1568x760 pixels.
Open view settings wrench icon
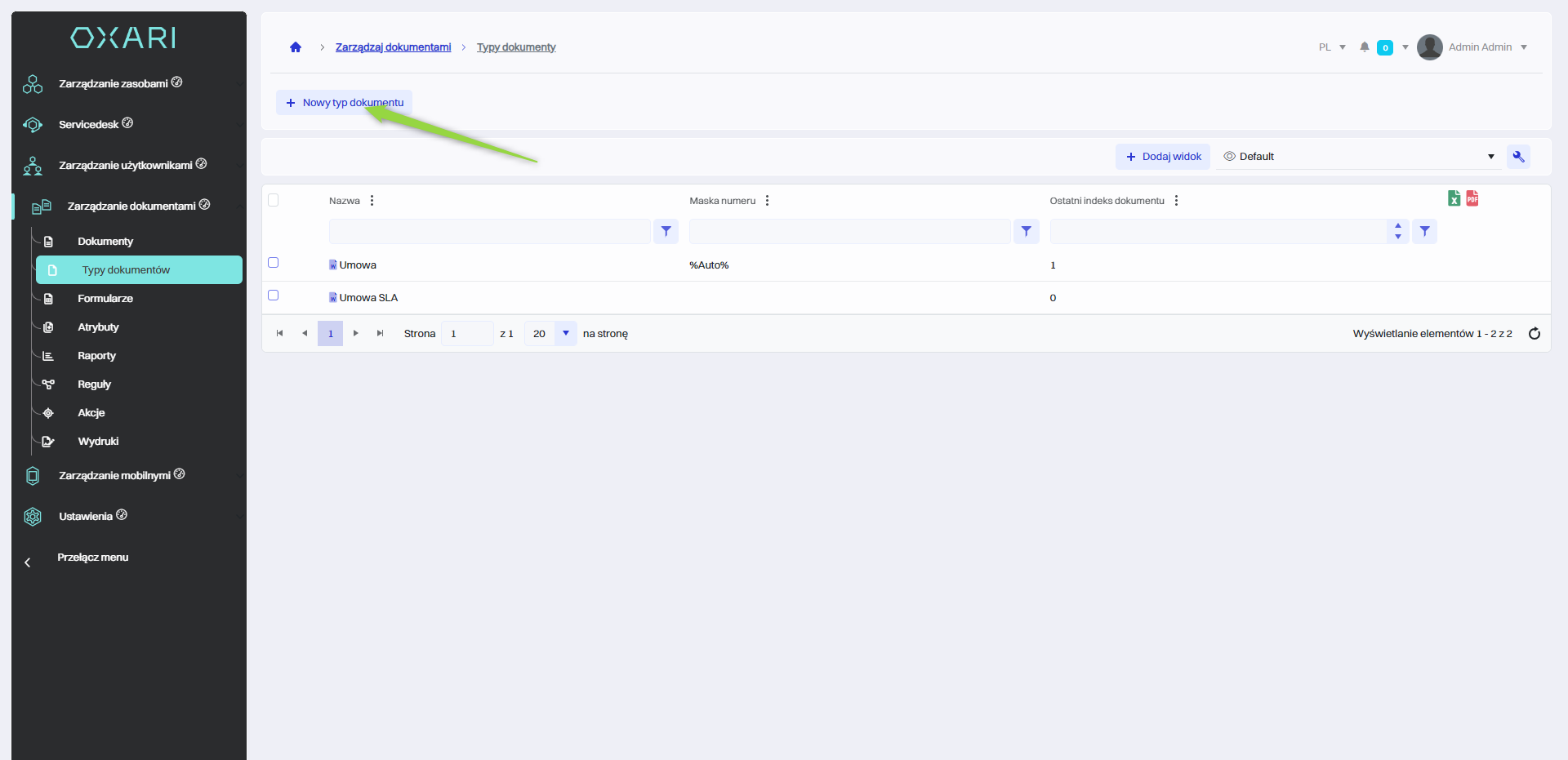[x=1518, y=157]
